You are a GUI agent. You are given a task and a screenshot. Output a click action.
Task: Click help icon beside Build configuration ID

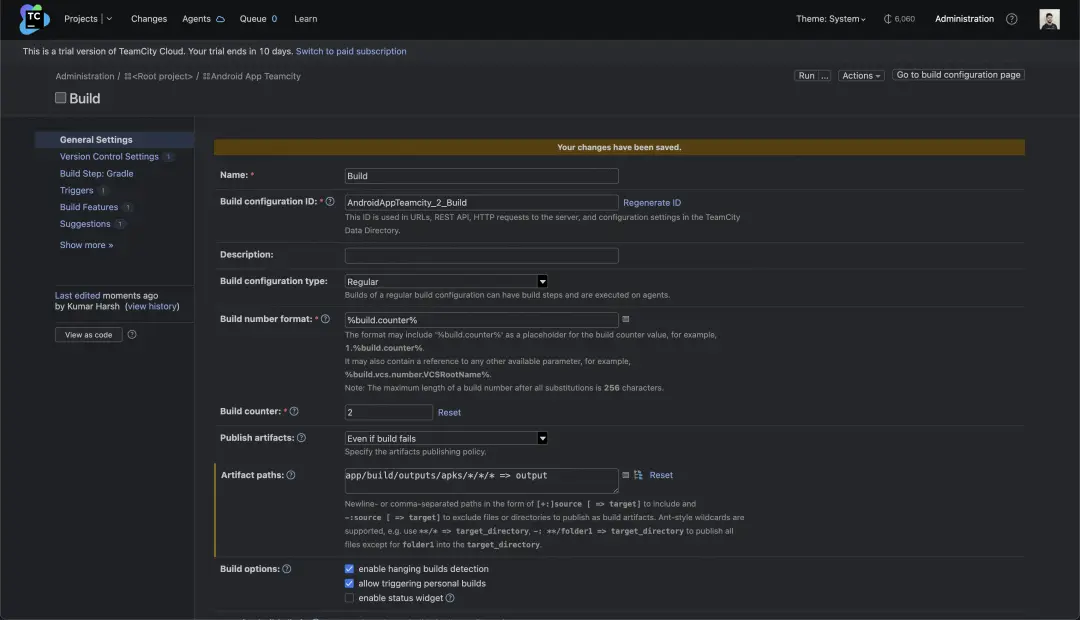point(330,202)
